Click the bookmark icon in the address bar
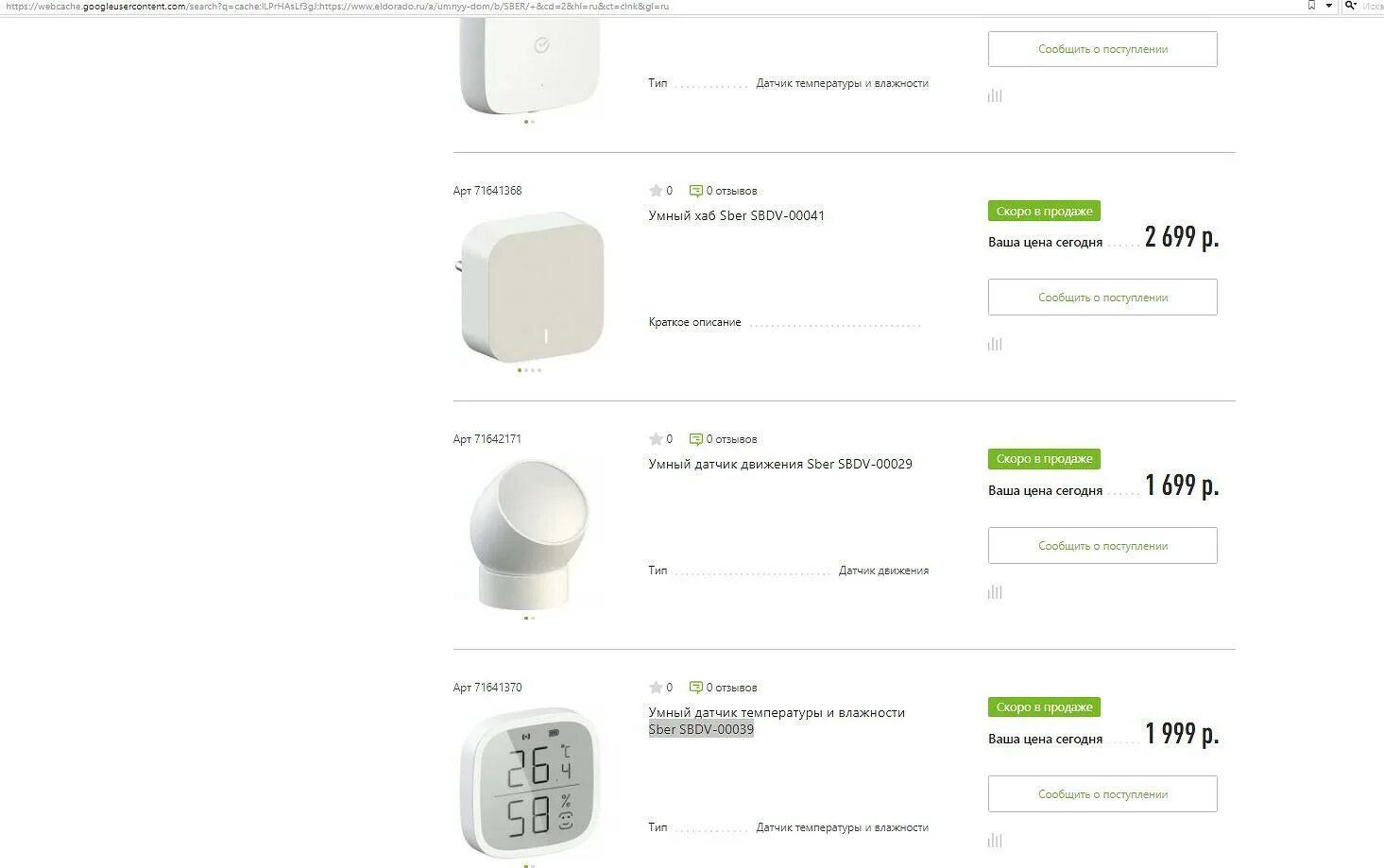 coord(1311,6)
